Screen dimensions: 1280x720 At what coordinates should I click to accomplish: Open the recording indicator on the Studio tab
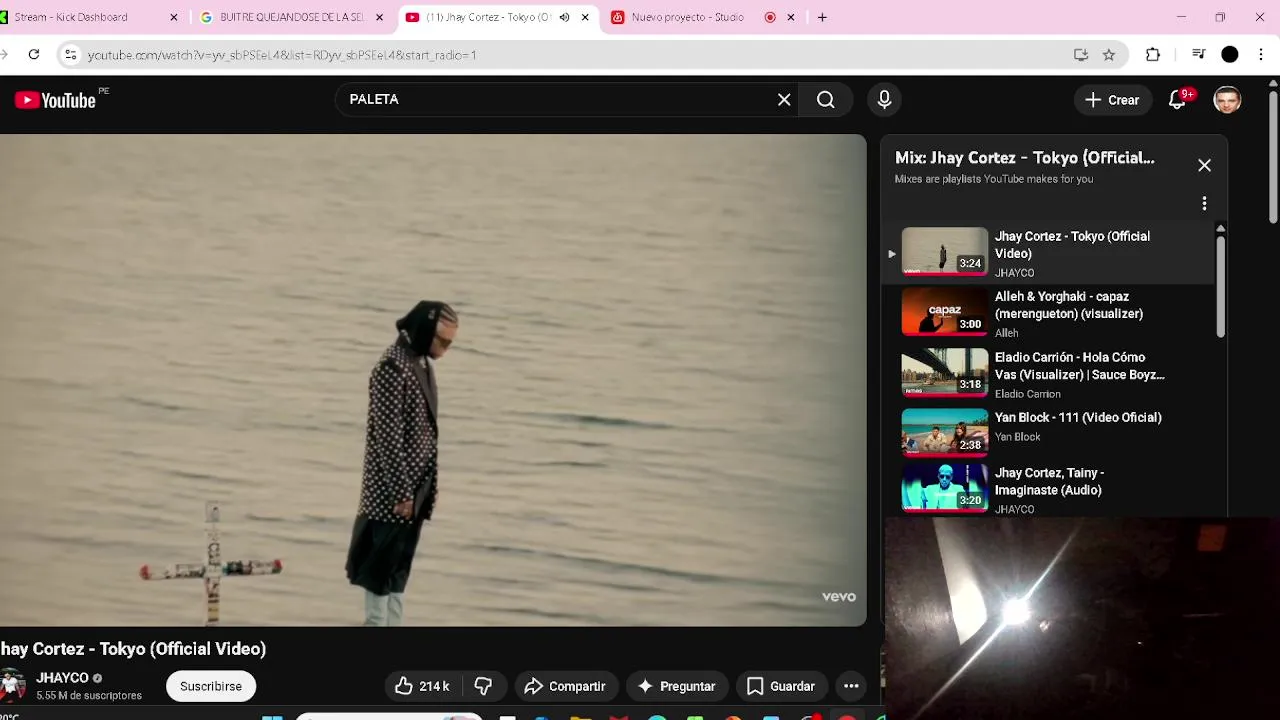[x=770, y=17]
